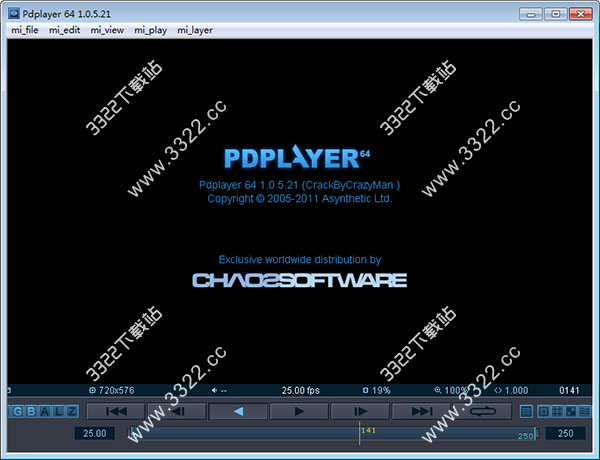Toggle the A alpha channel button
The image size is (600, 460).
(45, 411)
